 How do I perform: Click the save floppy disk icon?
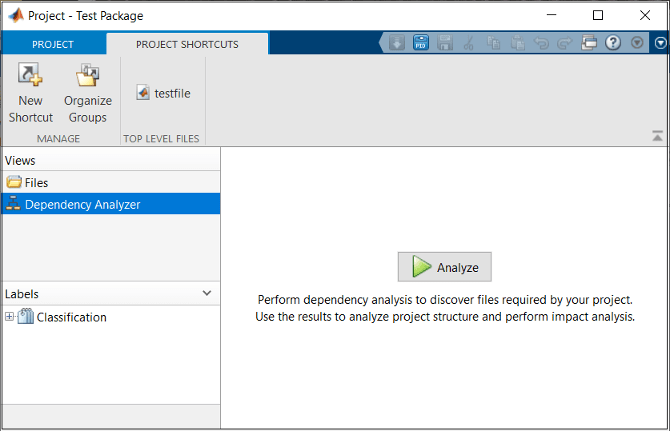pyautogui.click(x=445, y=43)
